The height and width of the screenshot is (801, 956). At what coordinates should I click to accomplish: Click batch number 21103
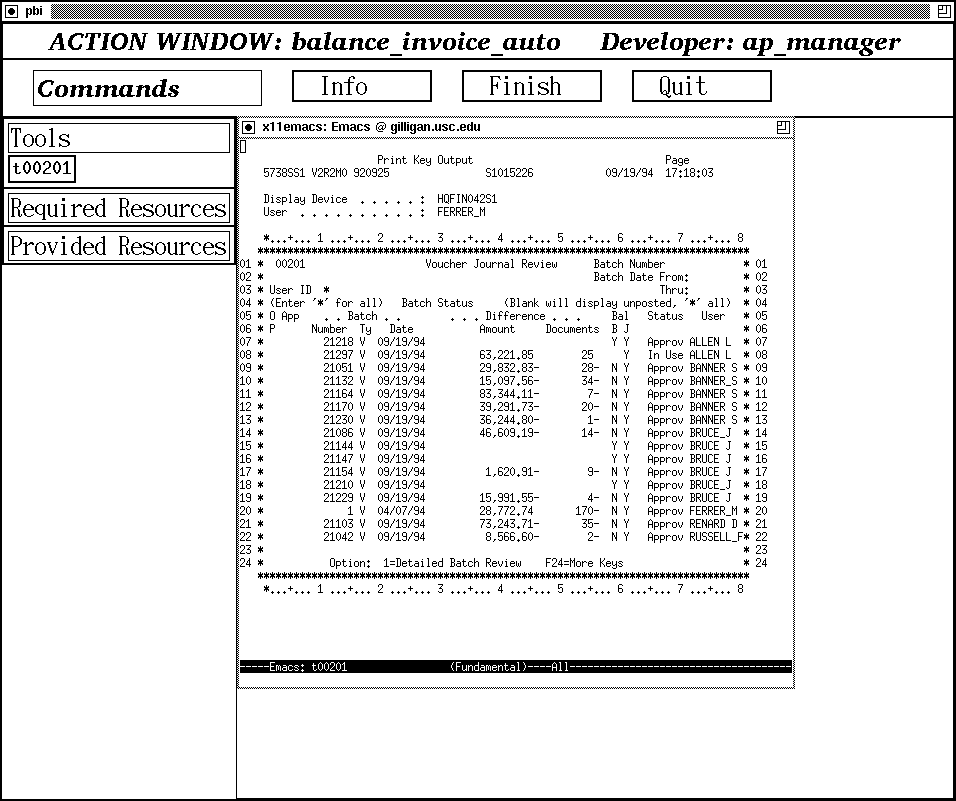pyautogui.click(x=338, y=524)
